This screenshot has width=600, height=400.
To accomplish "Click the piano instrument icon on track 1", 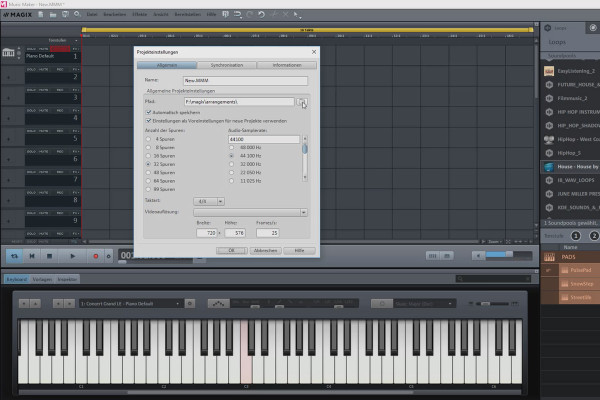I will (8, 52).
